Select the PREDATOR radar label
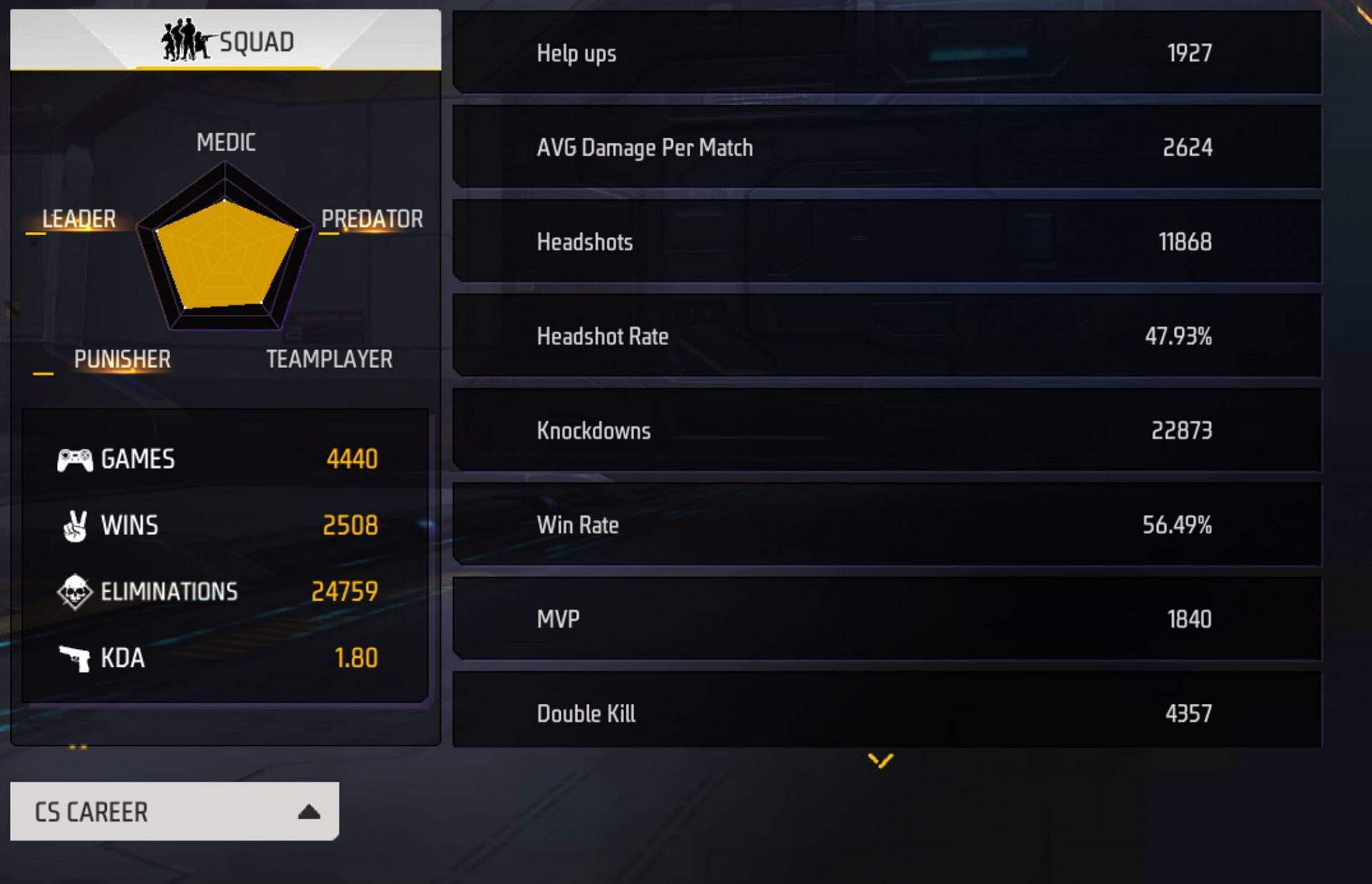 (372, 219)
